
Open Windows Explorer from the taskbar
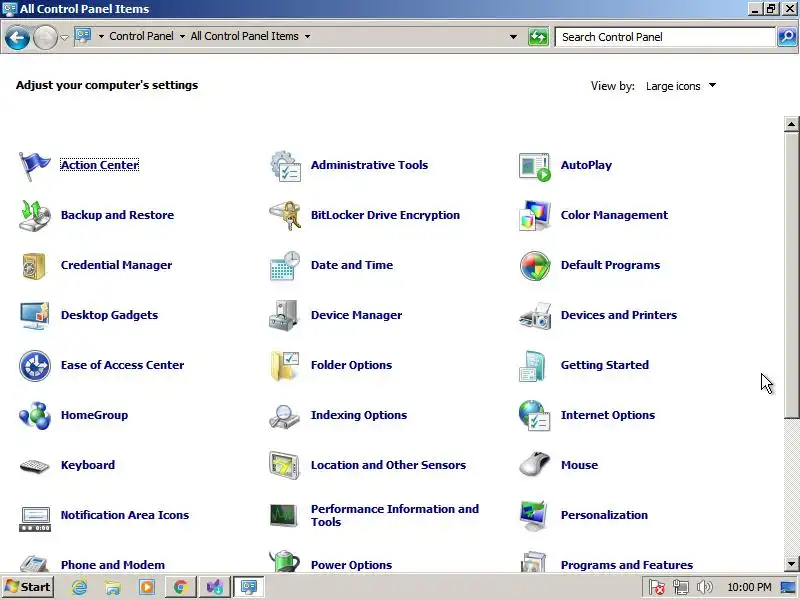click(113, 587)
